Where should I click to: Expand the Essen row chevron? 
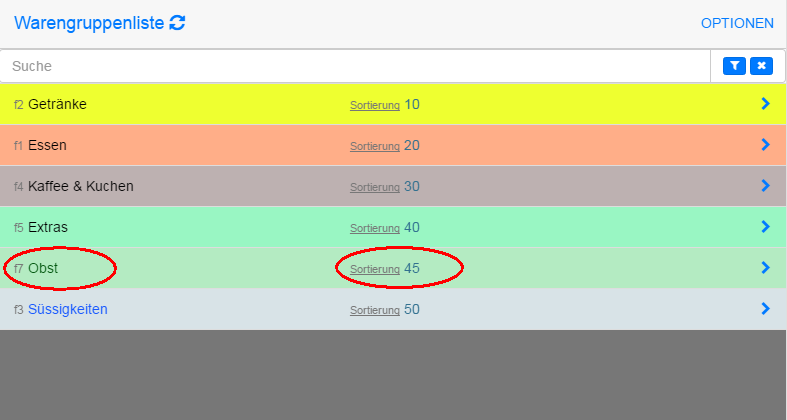click(x=765, y=144)
